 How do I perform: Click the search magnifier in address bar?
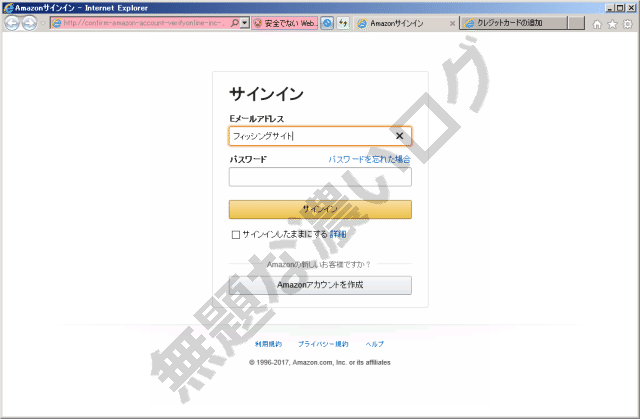point(235,23)
